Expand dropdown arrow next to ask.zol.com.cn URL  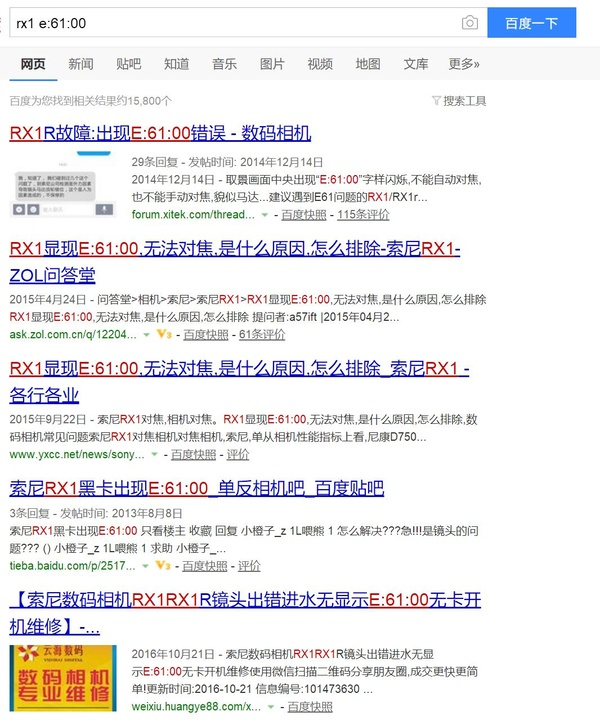147,335
